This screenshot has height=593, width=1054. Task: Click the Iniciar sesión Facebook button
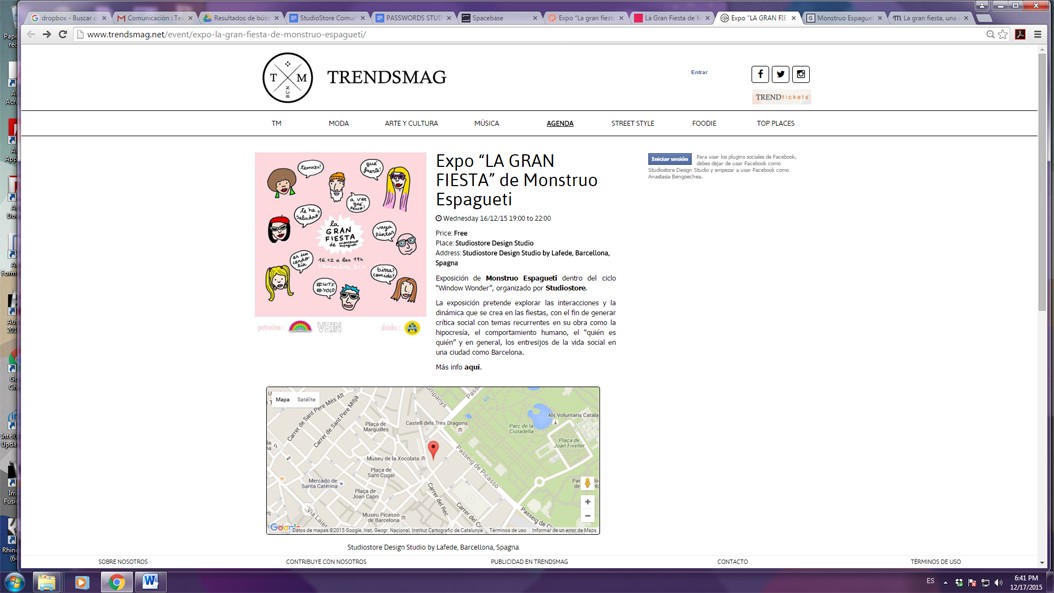[x=669, y=159]
